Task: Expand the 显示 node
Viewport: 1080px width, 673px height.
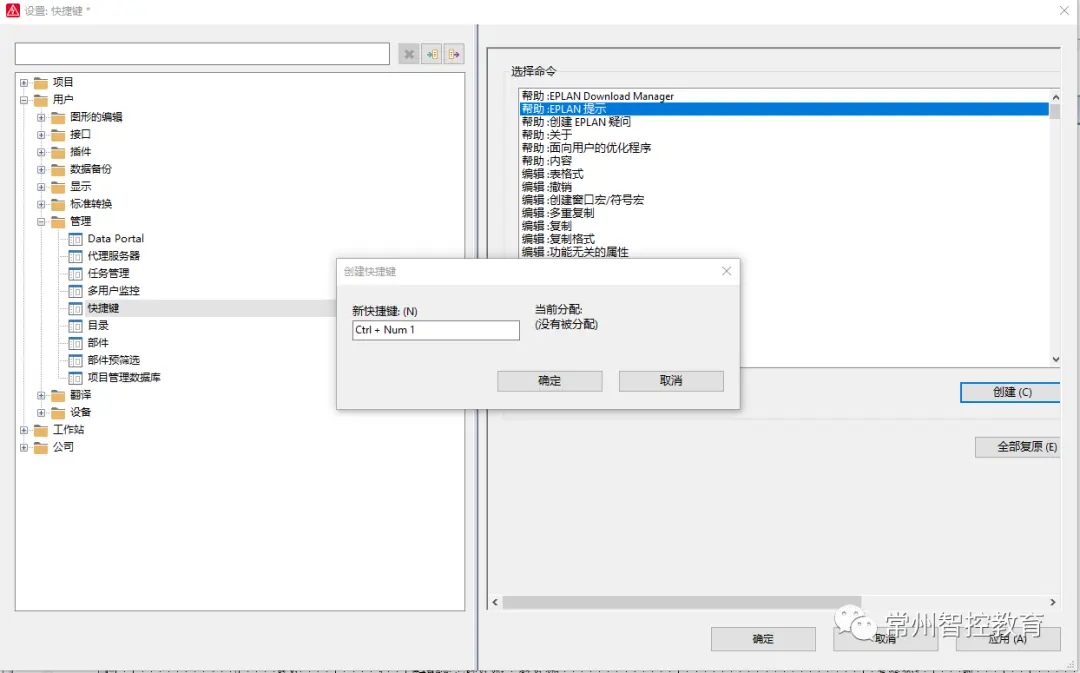Action: 41,187
